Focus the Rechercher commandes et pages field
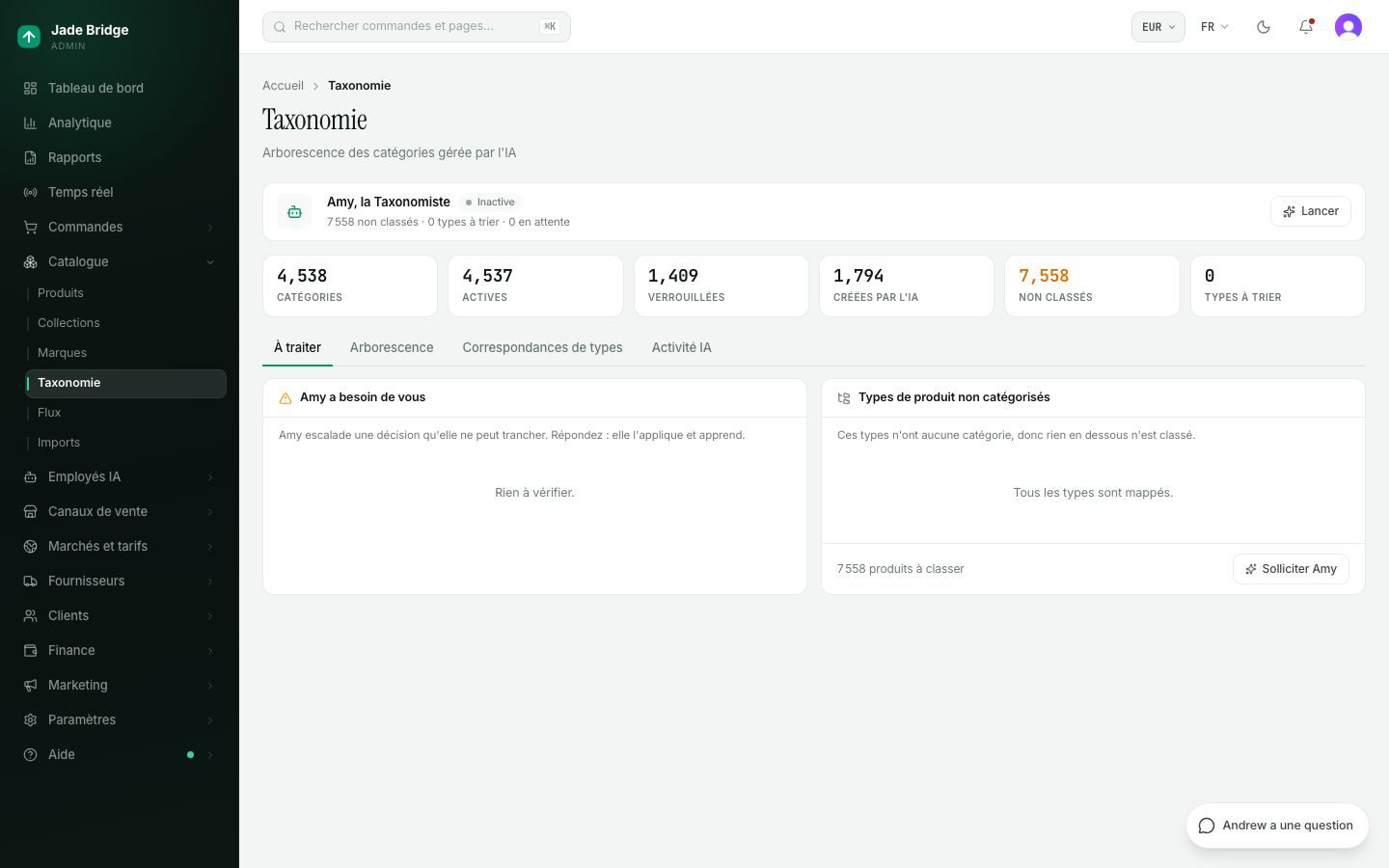This screenshot has width=1389, height=868. click(x=417, y=27)
